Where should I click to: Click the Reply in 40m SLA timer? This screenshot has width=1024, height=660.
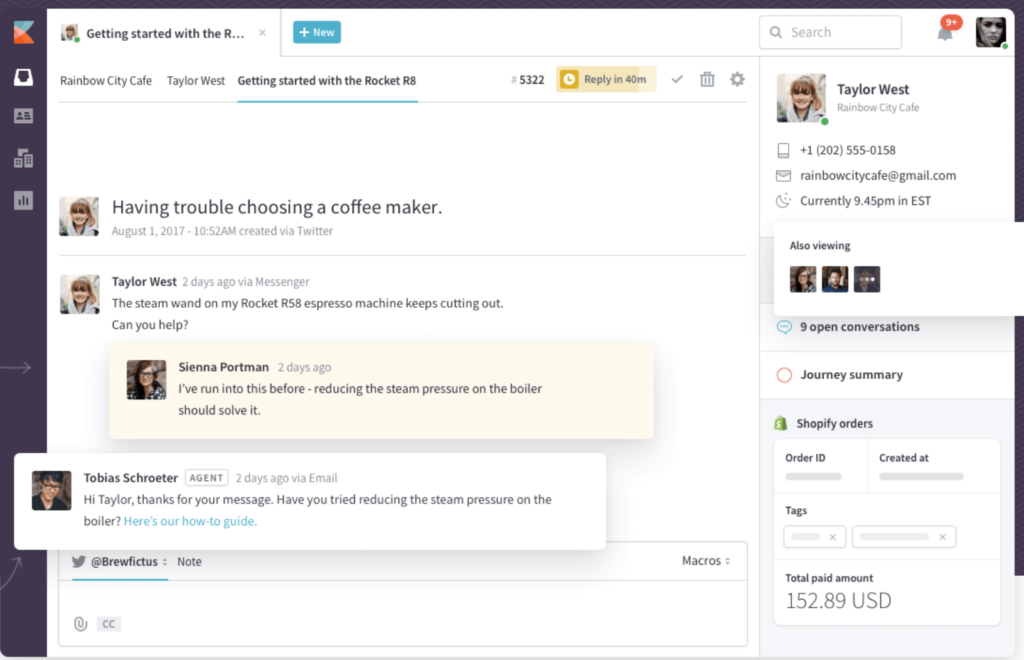(606, 79)
